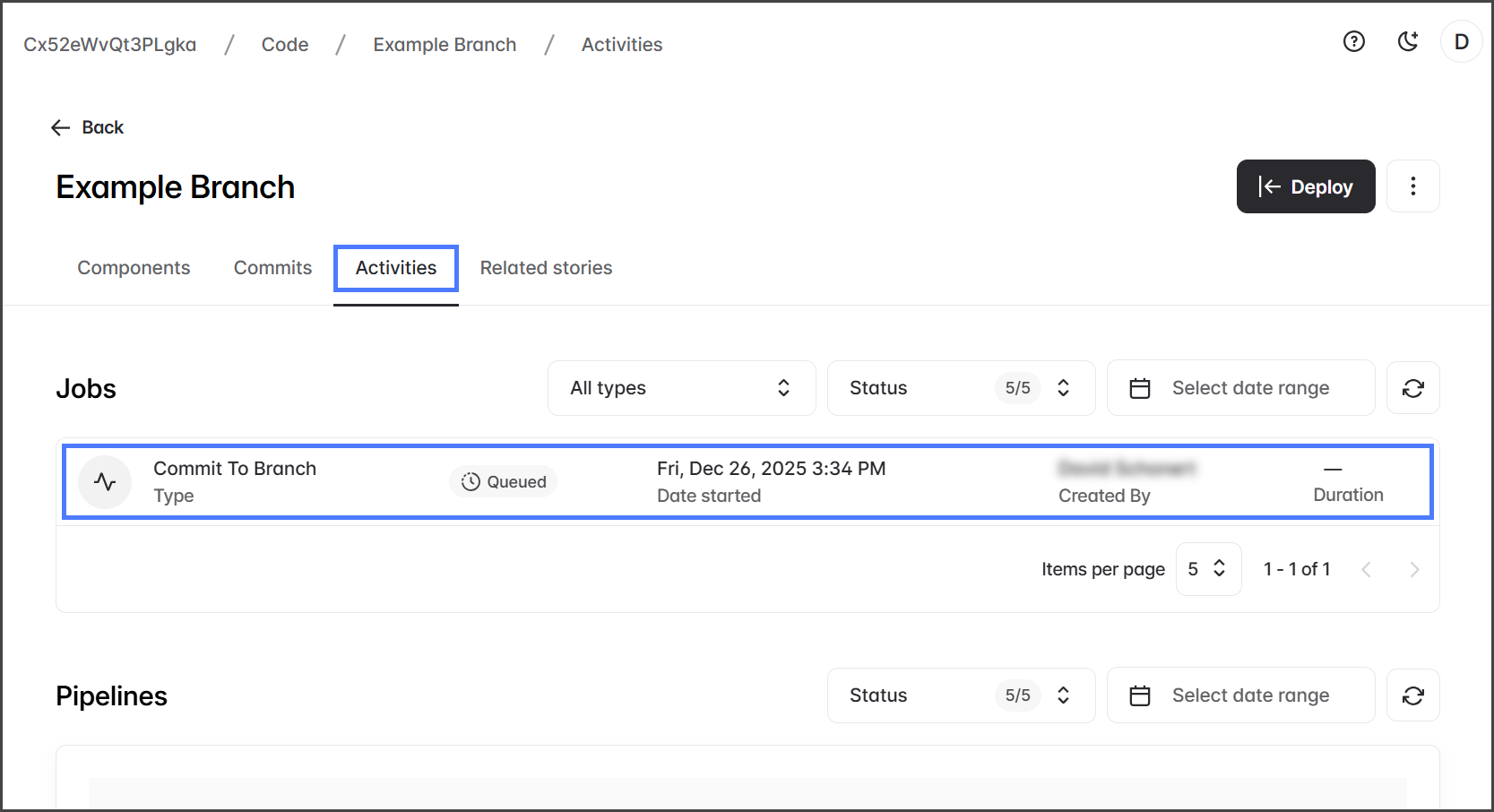Open the three-dot more options menu
Image resolution: width=1494 pixels, height=812 pixels.
point(1412,186)
